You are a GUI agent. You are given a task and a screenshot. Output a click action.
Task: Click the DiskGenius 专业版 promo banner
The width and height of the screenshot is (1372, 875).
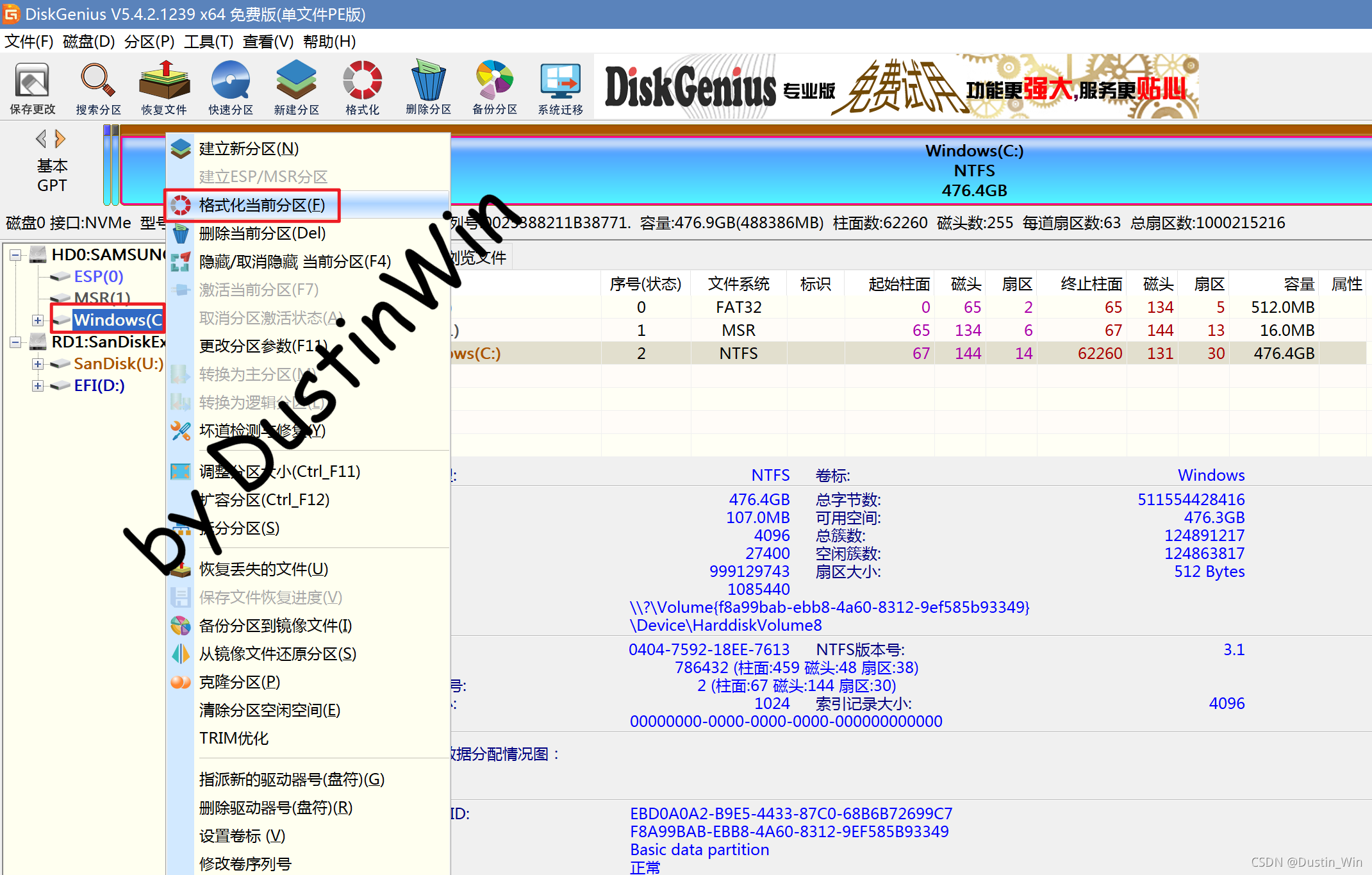(897, 88)
